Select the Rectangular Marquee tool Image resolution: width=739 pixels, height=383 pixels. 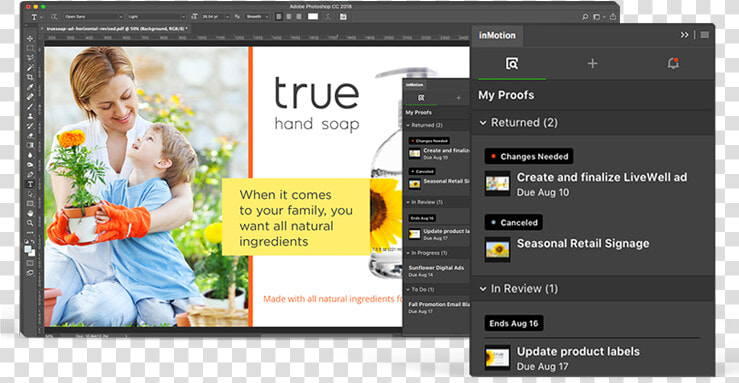tap(30, 48)
